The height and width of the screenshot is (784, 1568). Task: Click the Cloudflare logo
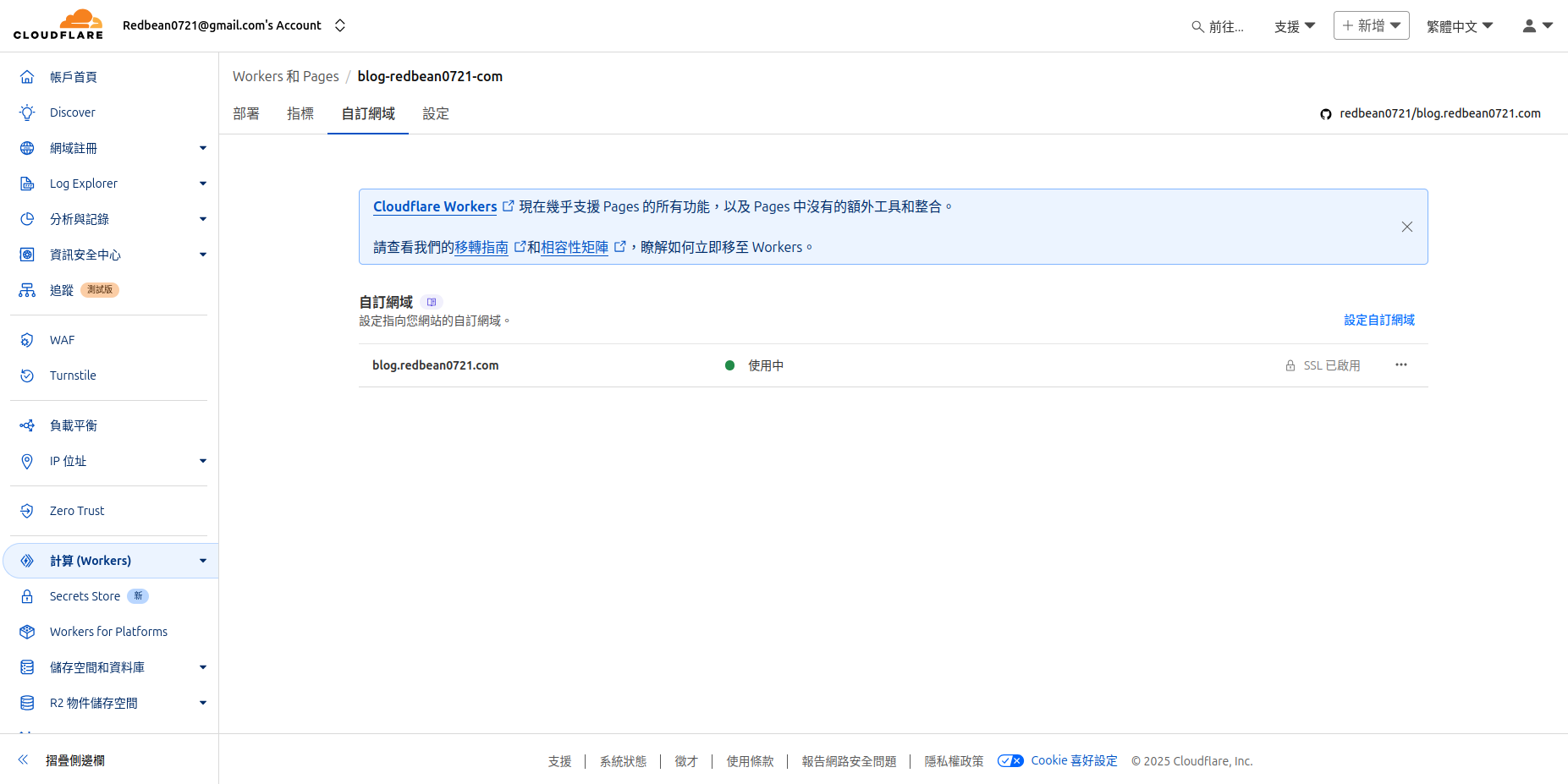click(x=57, y=25)
